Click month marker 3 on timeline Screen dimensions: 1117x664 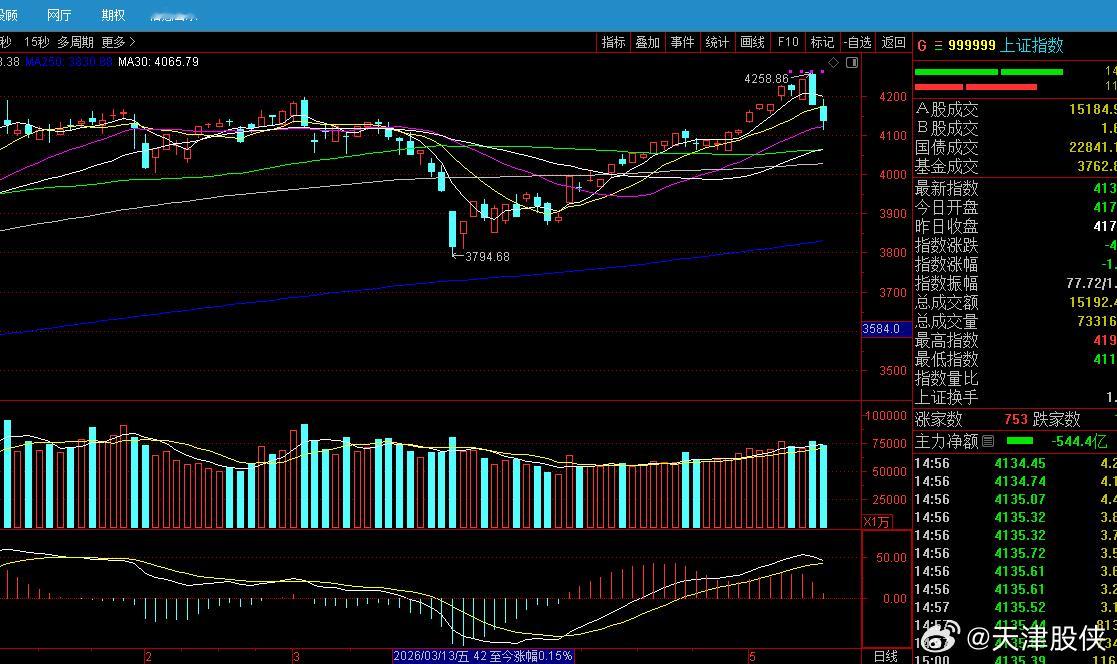pyautogui.click(x=296, y=656)
